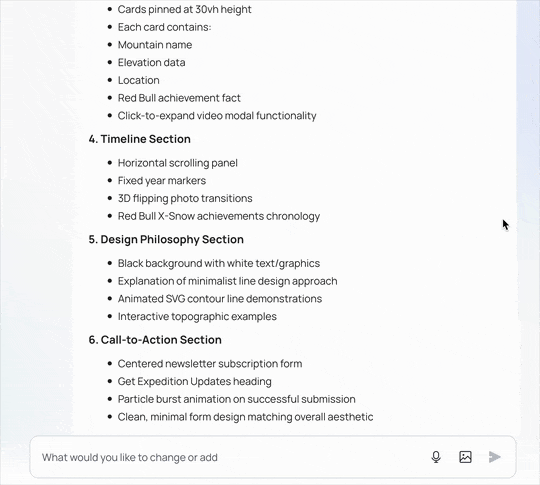
Task: Click "Red Bull X-Snow achievements chronology" text
Action: click(219, 216)
